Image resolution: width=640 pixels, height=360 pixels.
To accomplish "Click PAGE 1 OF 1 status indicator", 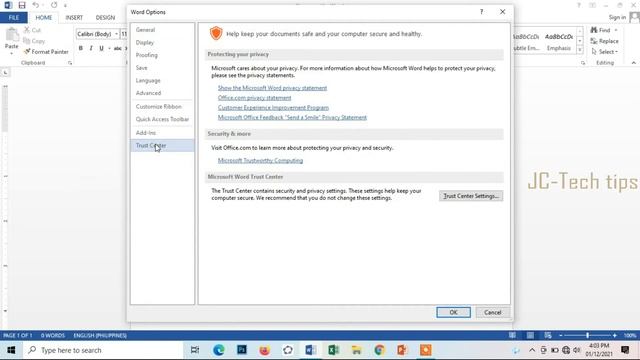I will [18, 336].
